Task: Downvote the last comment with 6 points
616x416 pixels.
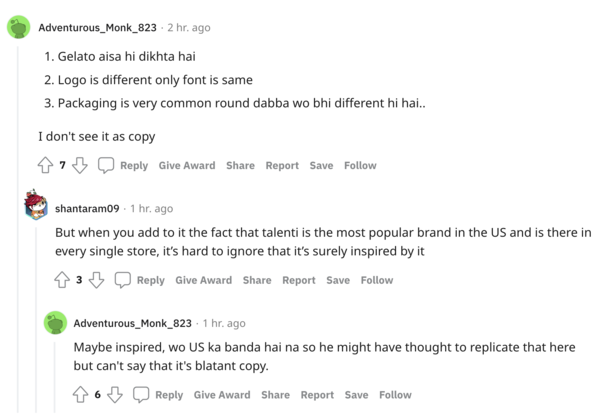Action: pyautogui.click(x=115, y=395)
